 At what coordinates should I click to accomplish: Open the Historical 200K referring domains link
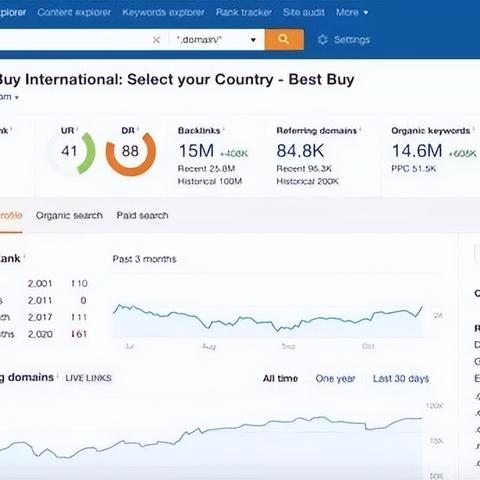point(307,181)
